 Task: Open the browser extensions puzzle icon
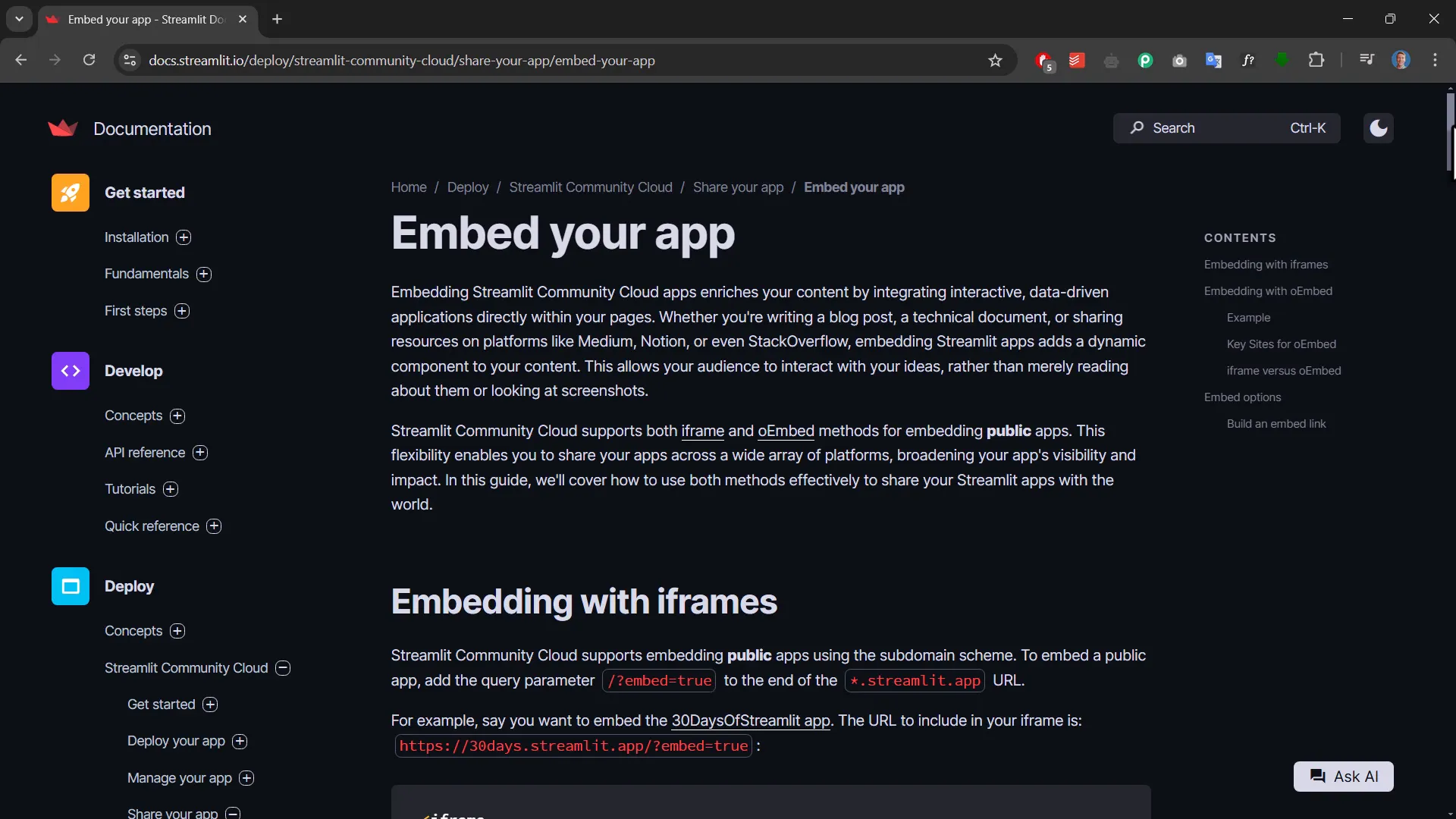click(x=1317, y=61)
